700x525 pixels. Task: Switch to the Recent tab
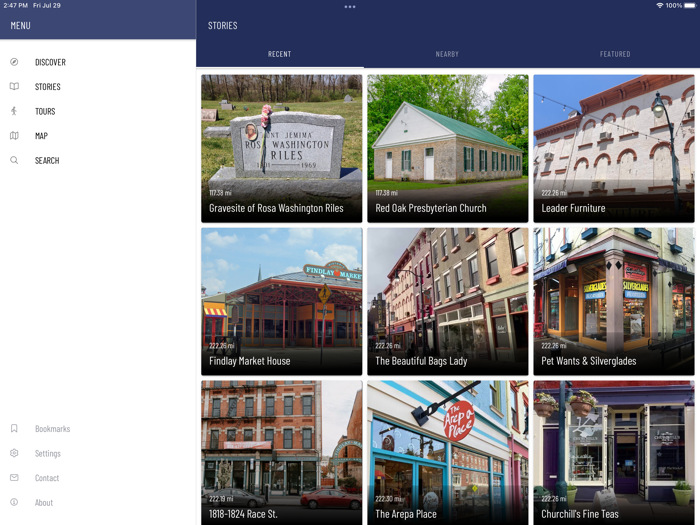click(x=279, y=54)
